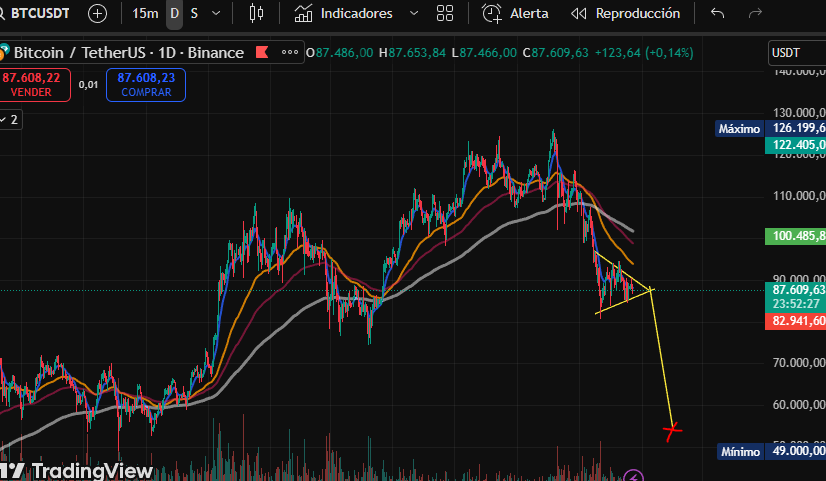Open the indicator templates grid icon

pyautogui.click(x=445, y=13)
